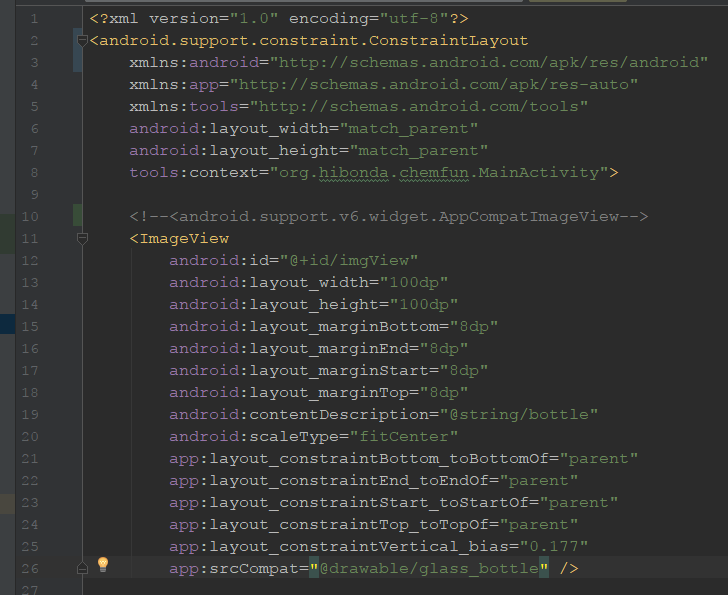The height and width of the screenshot is (595, 728).
Task: Click the layout_marginEnd attribute line
Action: pyautogui.click(x=318, y=349)
